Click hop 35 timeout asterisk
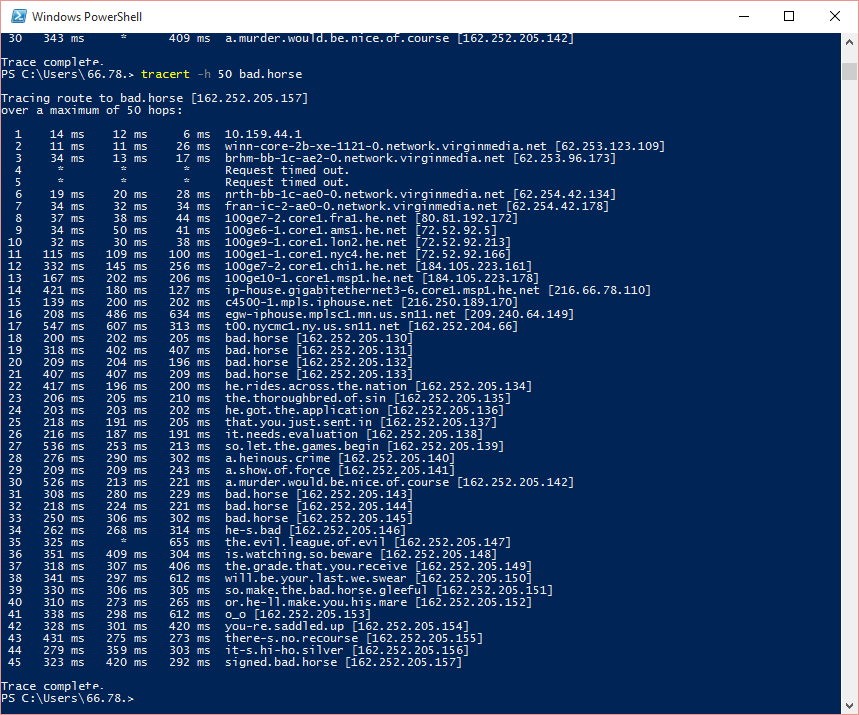Image resolution: width=859 pixels, height=715 pixels. (124, 543)
